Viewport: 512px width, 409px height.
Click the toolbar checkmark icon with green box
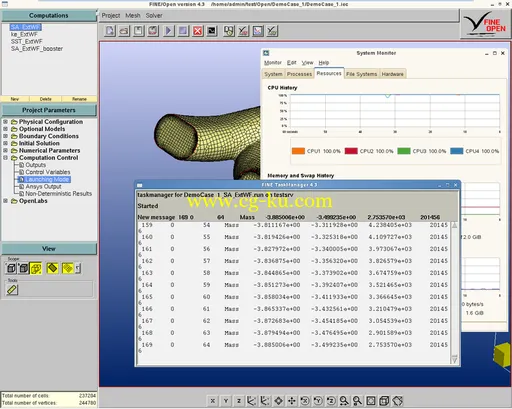[x=272, y=31]
